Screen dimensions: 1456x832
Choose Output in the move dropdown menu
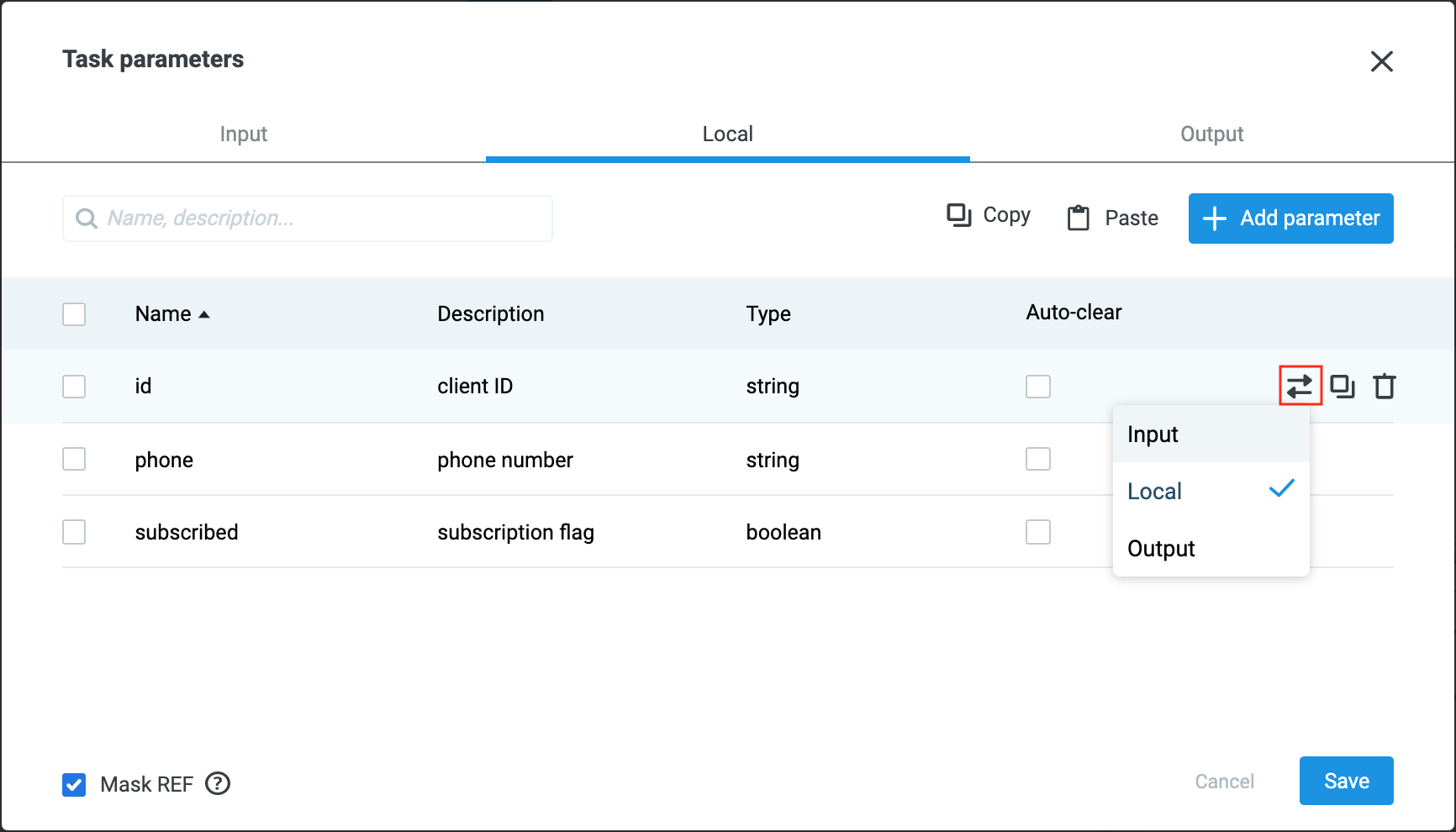point(1211,548)
